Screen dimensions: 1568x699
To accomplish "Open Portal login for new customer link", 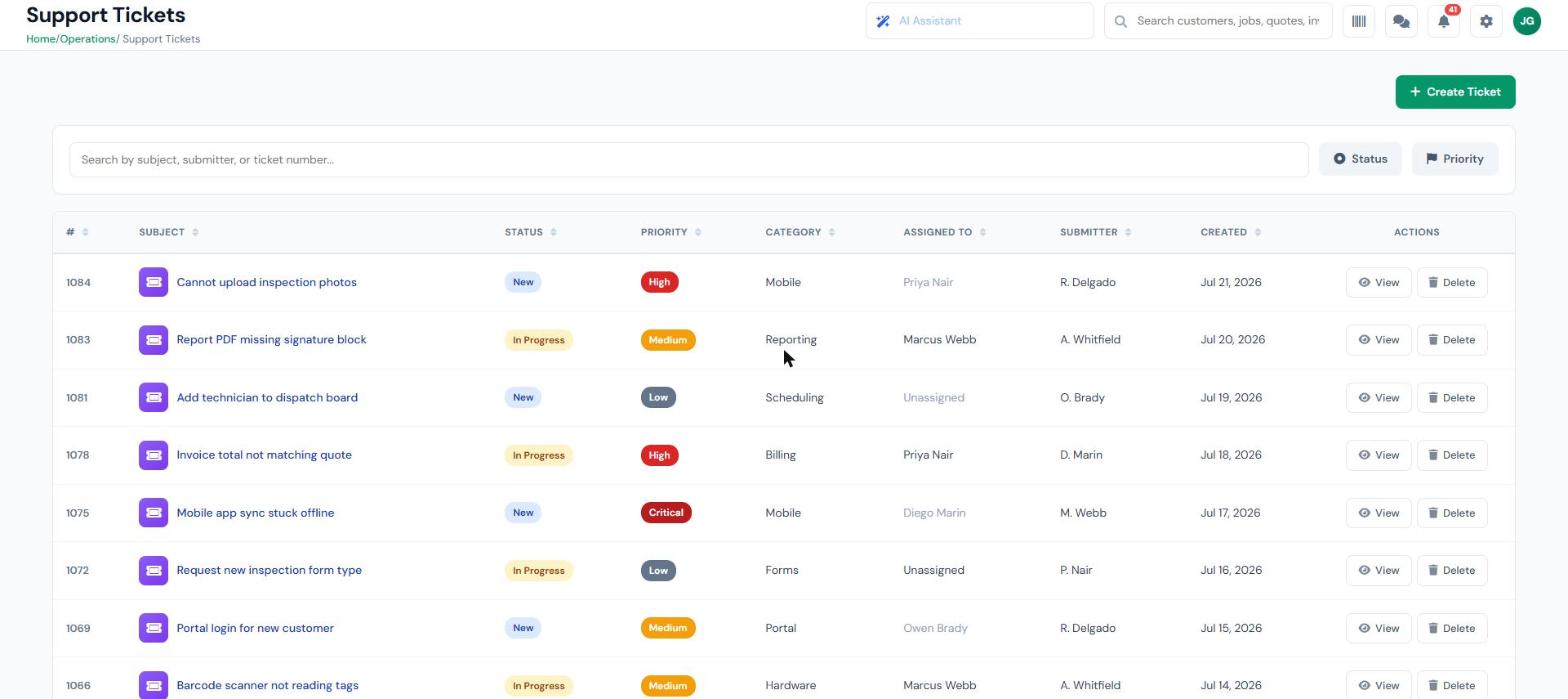I will click(255, 628).
